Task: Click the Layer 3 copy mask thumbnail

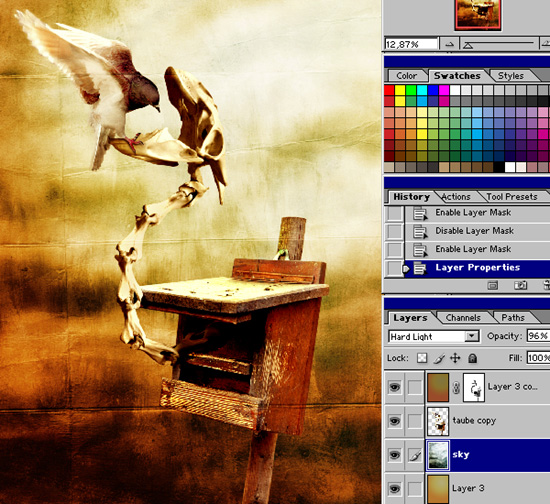Action: pos(474,388)
